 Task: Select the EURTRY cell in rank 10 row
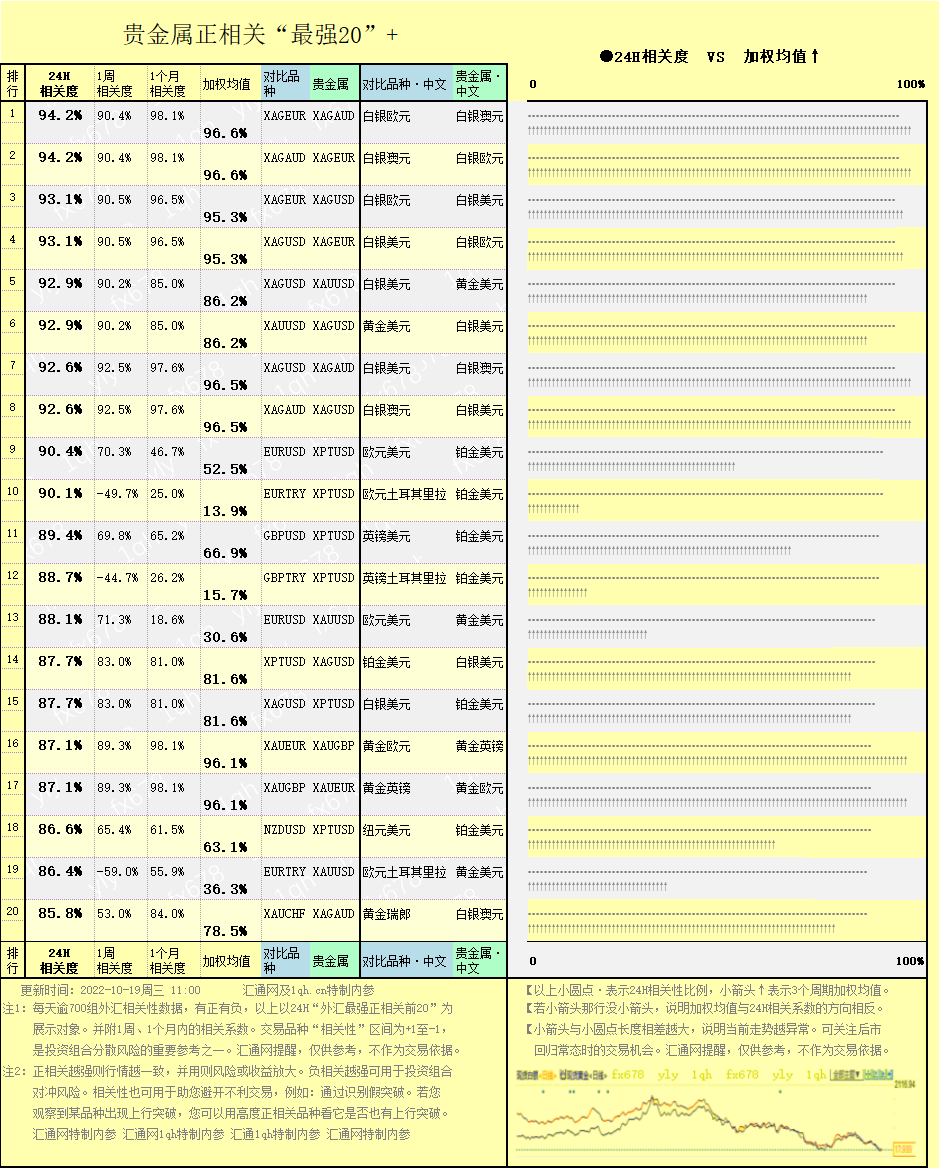pos(284,494)
